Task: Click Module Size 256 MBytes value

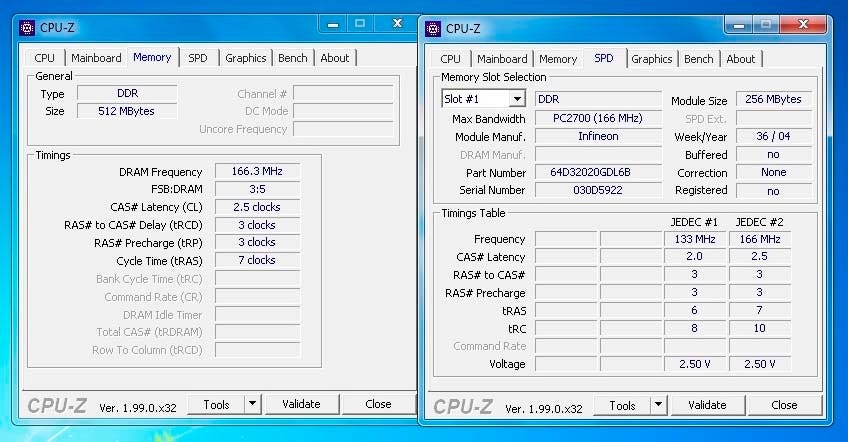Action: 773,99
